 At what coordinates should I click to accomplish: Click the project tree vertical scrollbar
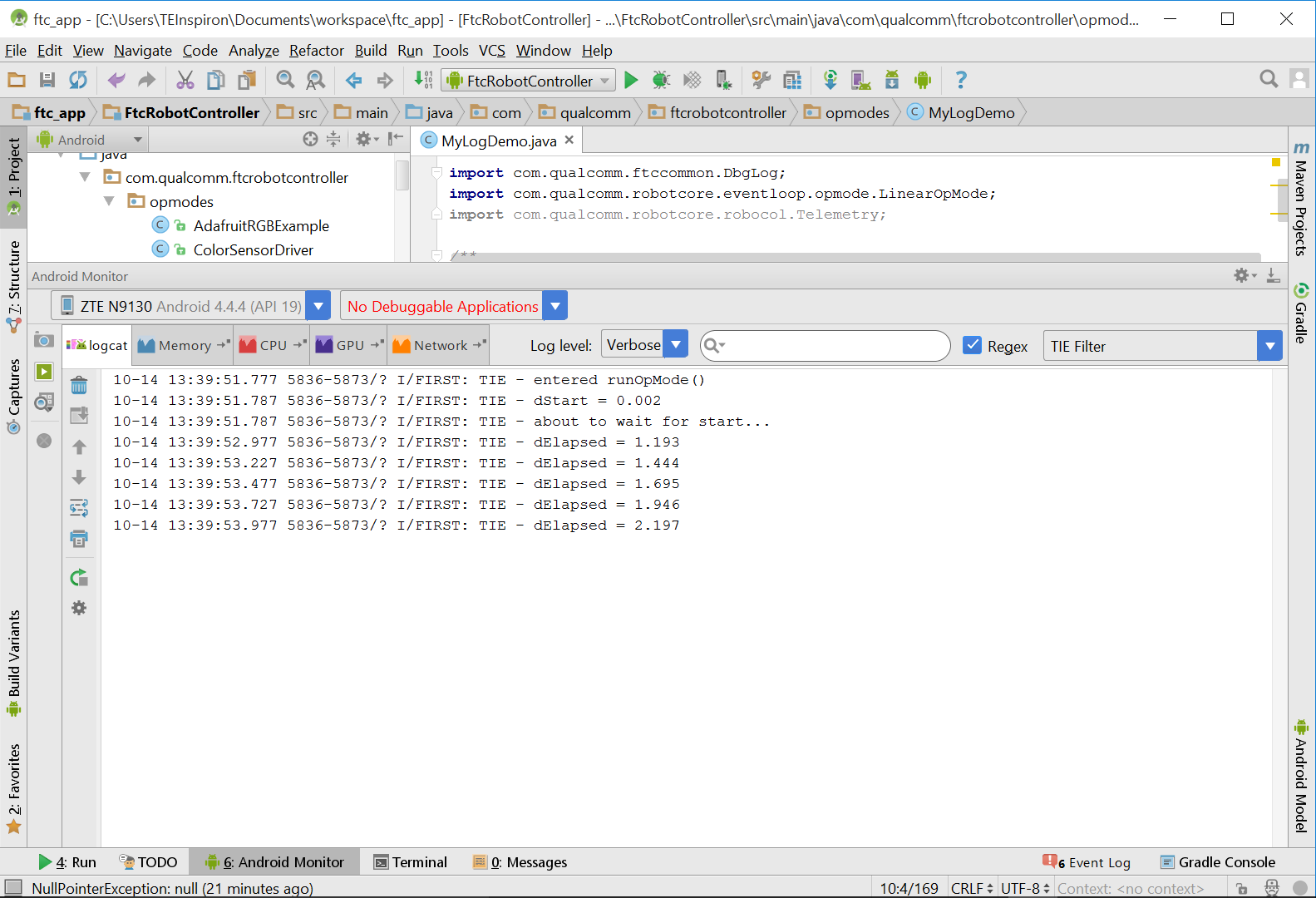pyautogui.click(x=402, y=176)
